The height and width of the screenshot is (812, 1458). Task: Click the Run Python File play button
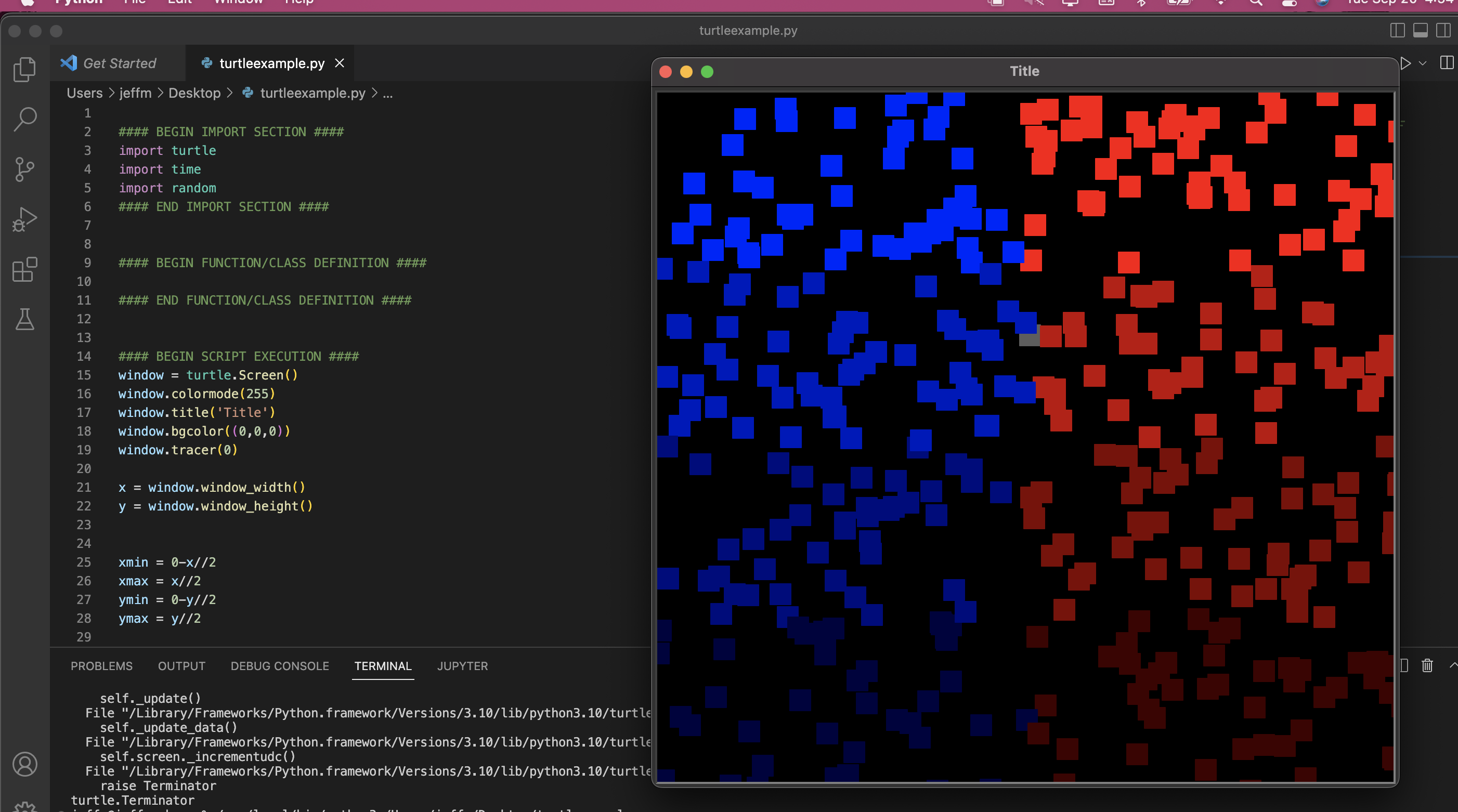[1406, 63]
